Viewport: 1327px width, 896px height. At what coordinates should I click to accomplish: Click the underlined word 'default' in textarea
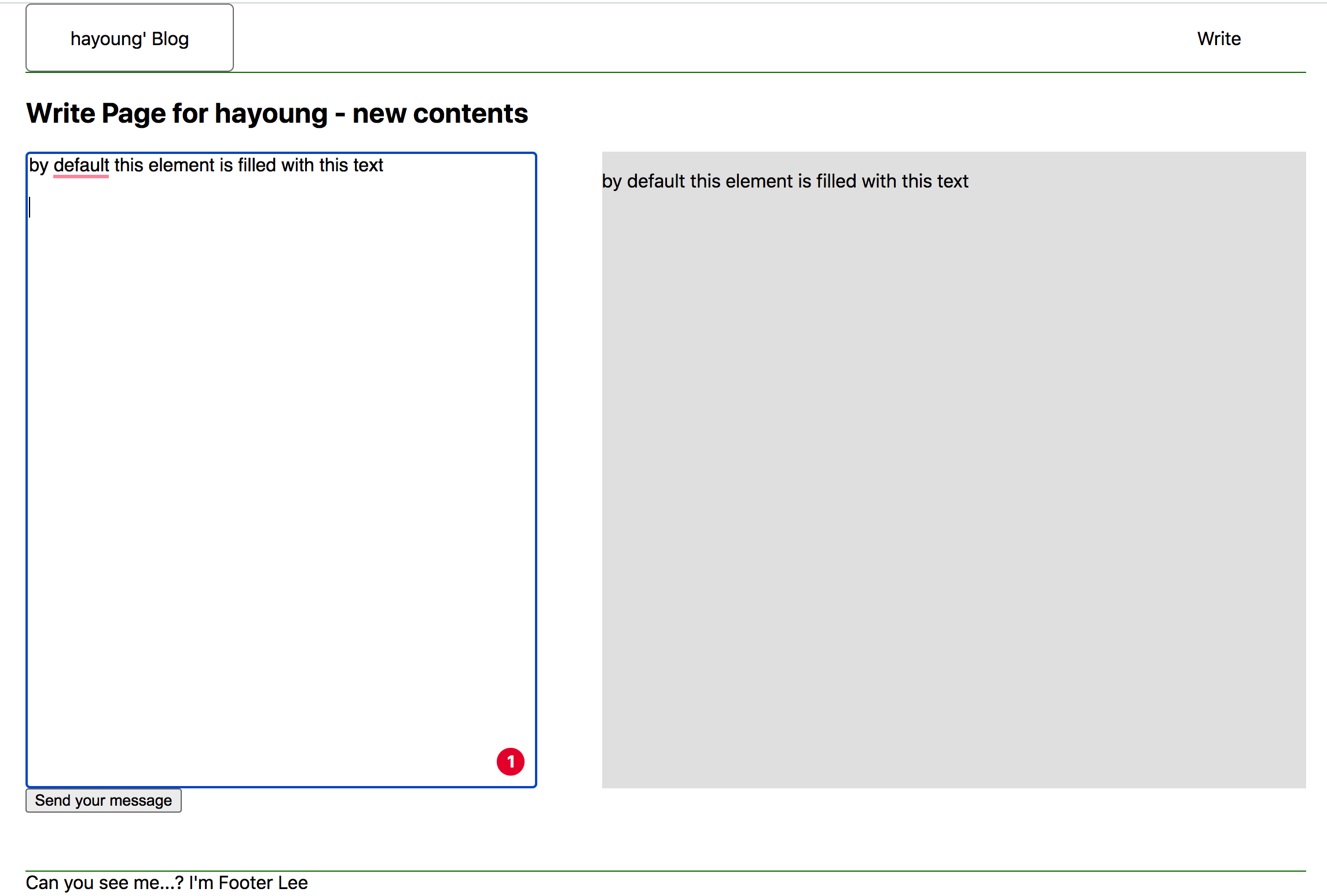click(x=81, y=166)
